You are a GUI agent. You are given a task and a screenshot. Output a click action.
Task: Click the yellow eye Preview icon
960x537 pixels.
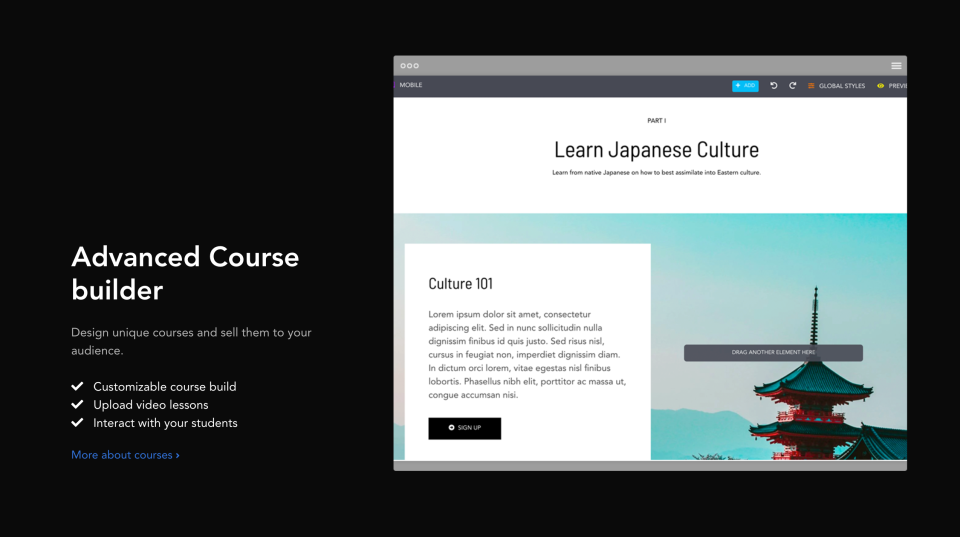(880, 86)
